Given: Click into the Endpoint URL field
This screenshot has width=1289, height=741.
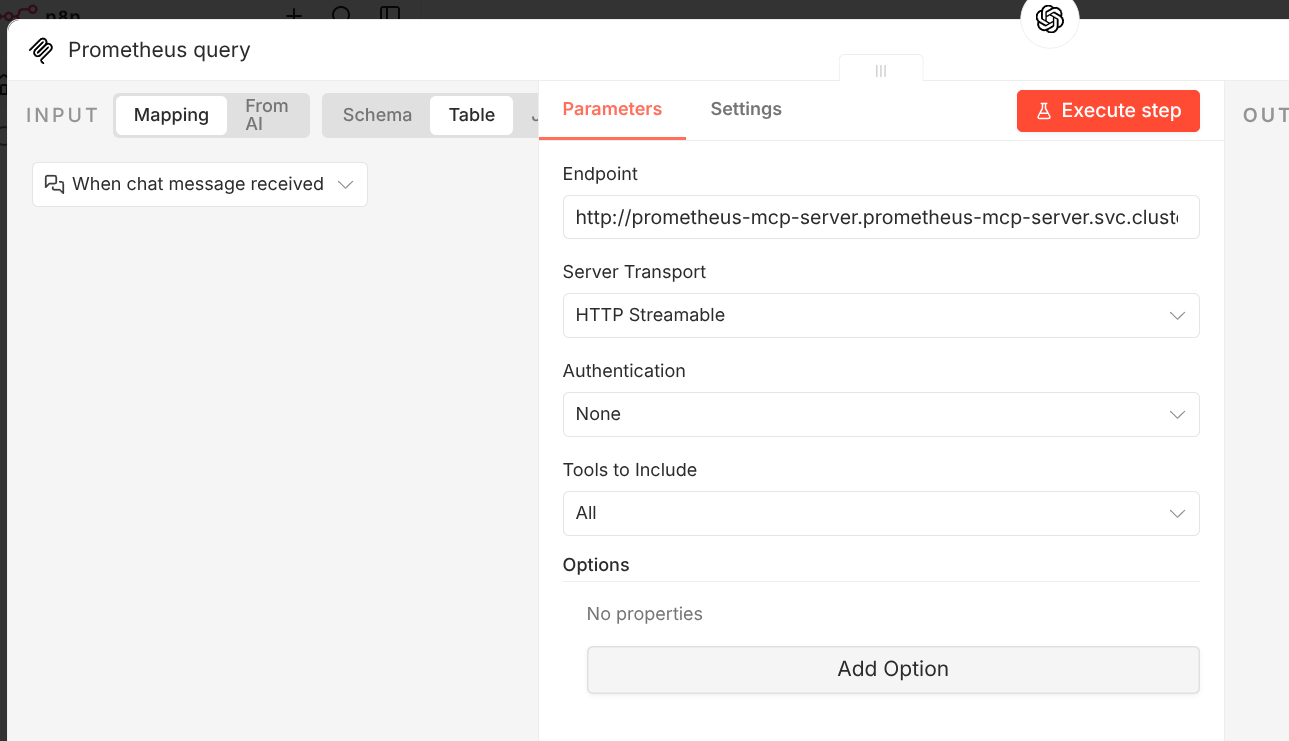Looking at the screenshot, I should tap(880, 217).
